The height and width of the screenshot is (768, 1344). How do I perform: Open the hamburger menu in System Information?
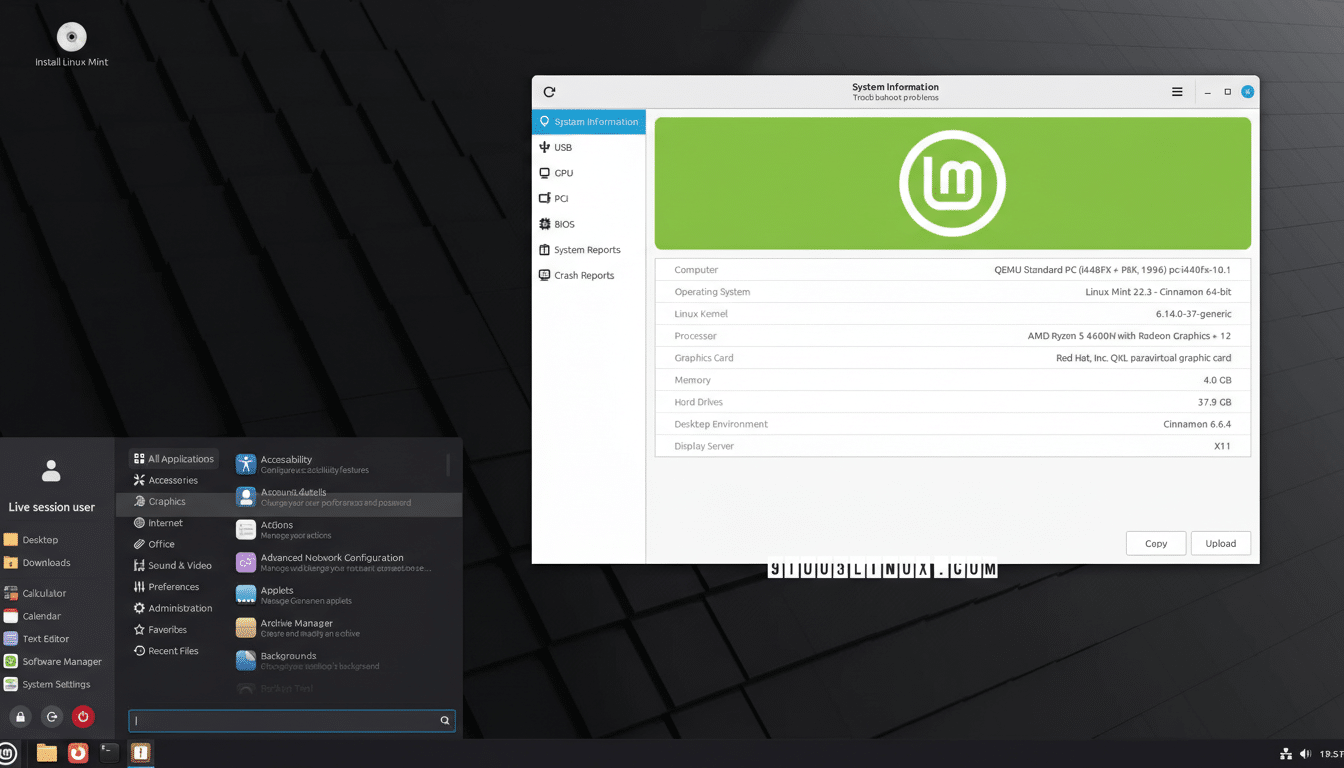tap(1177, 91)
